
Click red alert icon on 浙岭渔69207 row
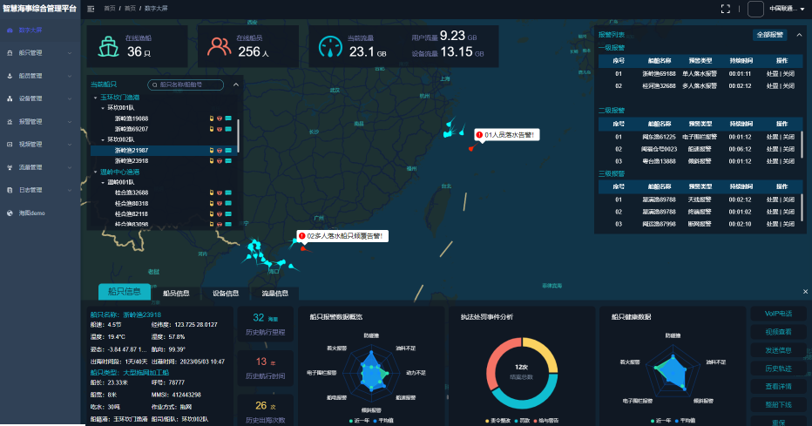point(220,129)
